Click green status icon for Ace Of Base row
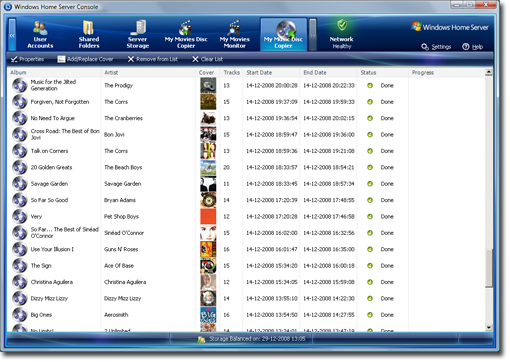 coord(370,265)
